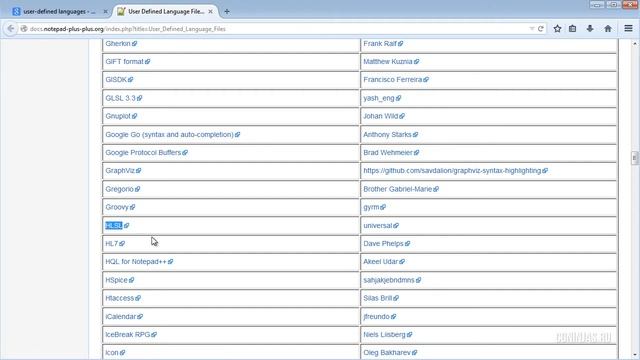Open the bookmarks list icon

(x=573, y=29)
